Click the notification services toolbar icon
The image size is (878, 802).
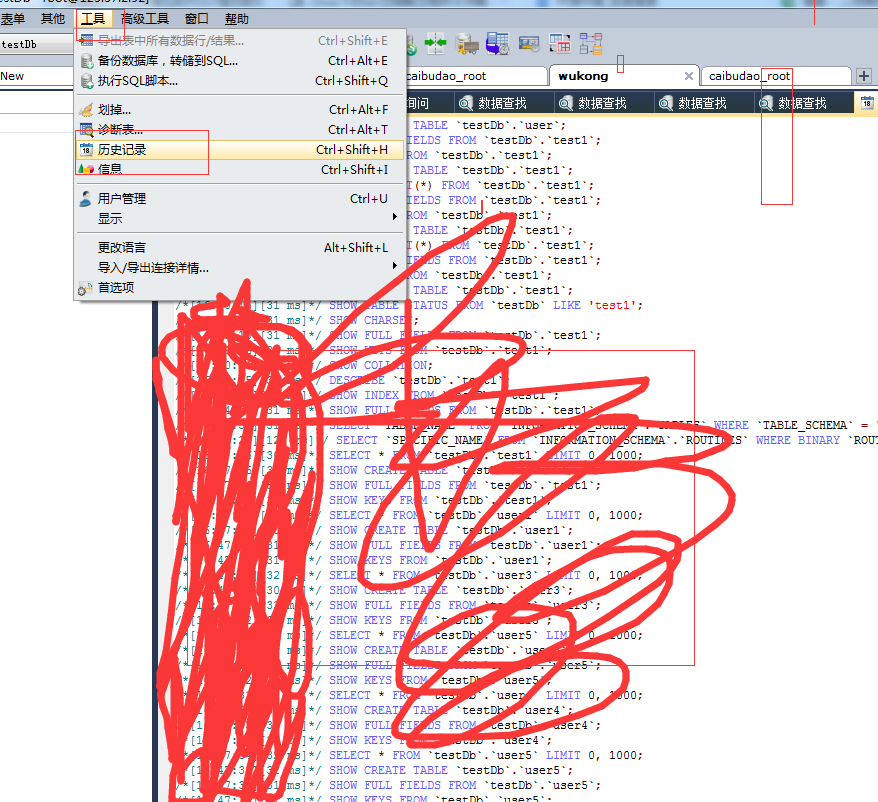(529, 44)
